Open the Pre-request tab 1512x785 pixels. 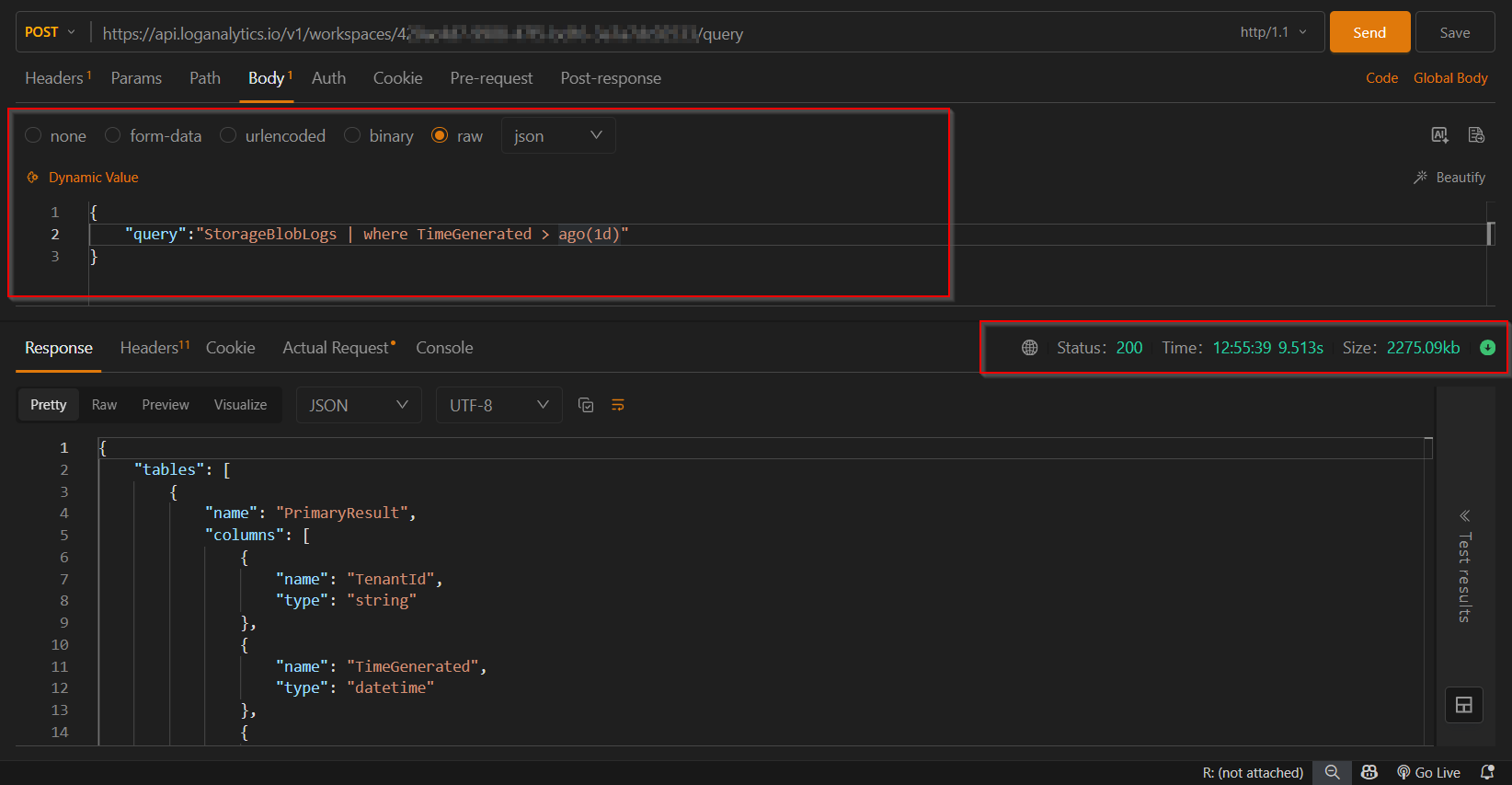point(491,78)
